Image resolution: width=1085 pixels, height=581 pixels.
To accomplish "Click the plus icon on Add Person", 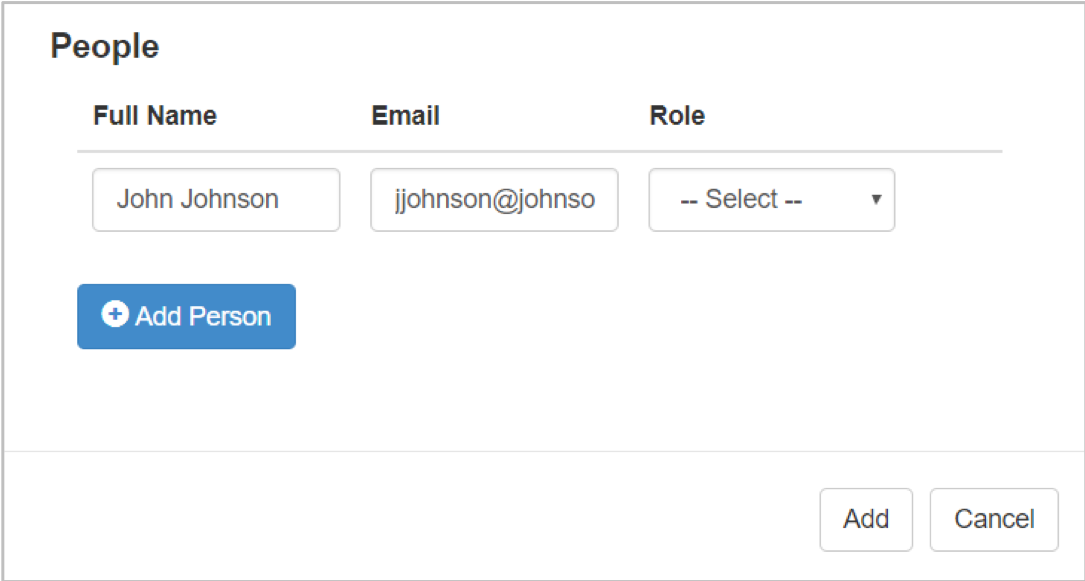I will (115, 315).
